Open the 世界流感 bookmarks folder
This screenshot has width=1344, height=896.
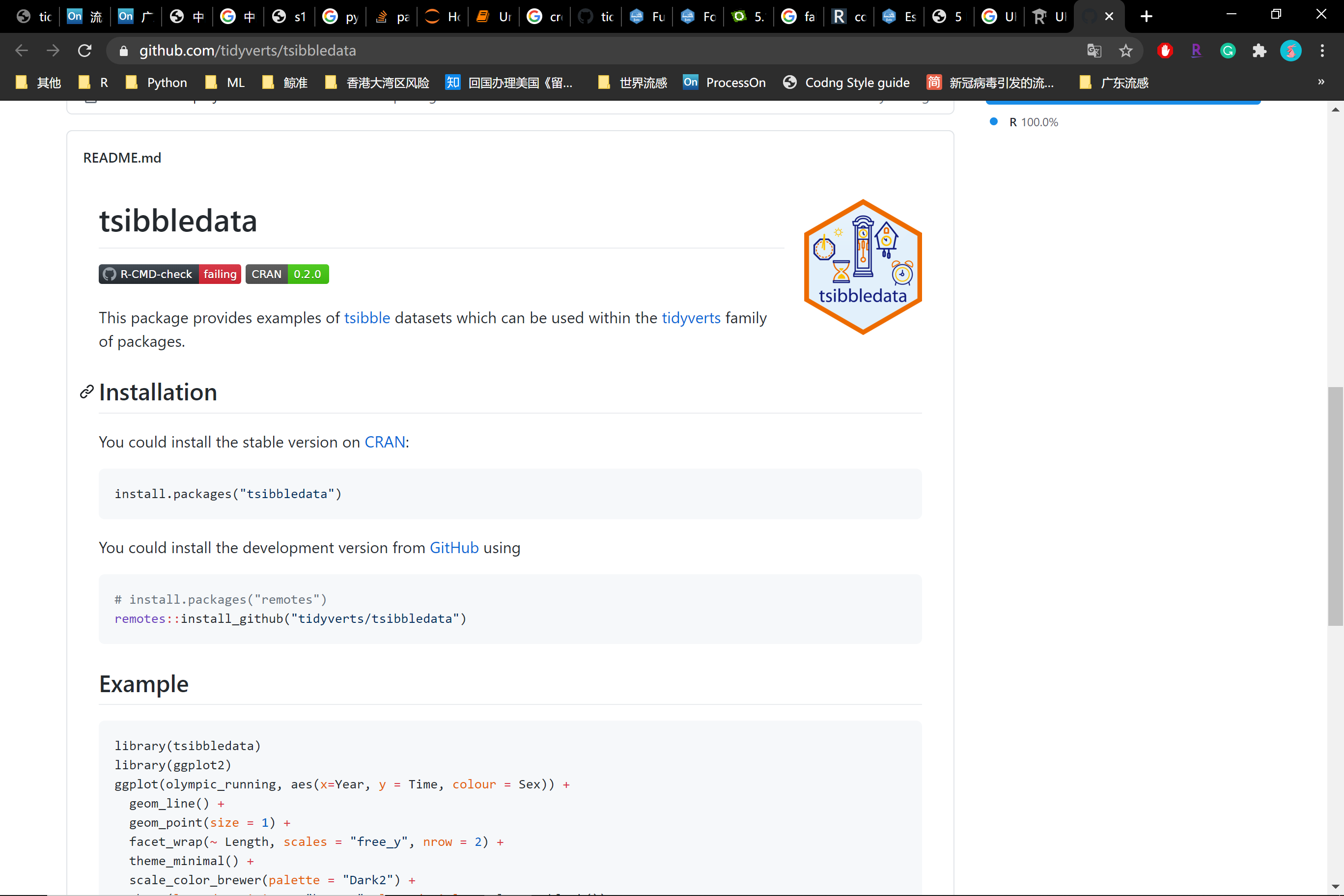(632, 83)
